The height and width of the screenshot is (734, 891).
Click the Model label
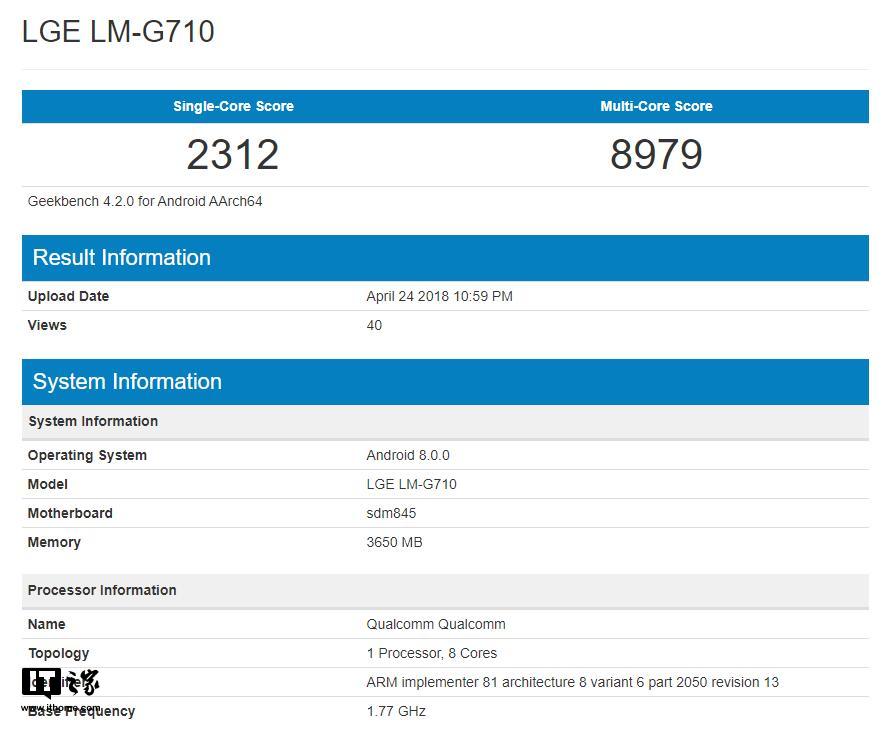48,484
